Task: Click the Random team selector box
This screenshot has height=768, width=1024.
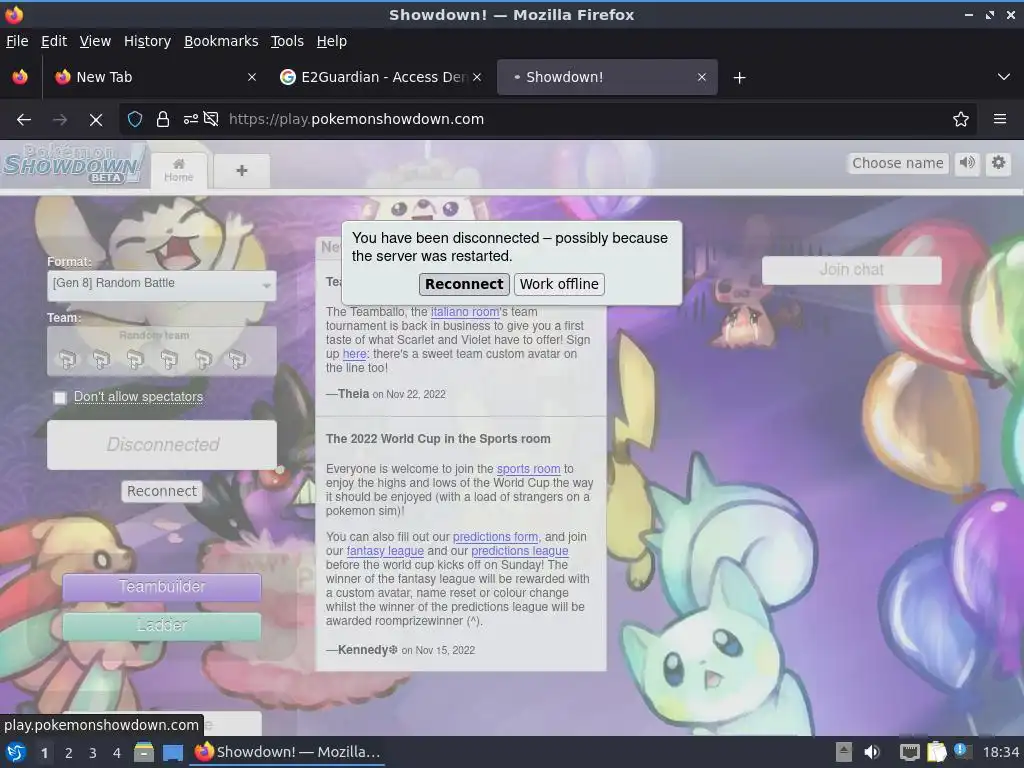Action: (161, 351)
